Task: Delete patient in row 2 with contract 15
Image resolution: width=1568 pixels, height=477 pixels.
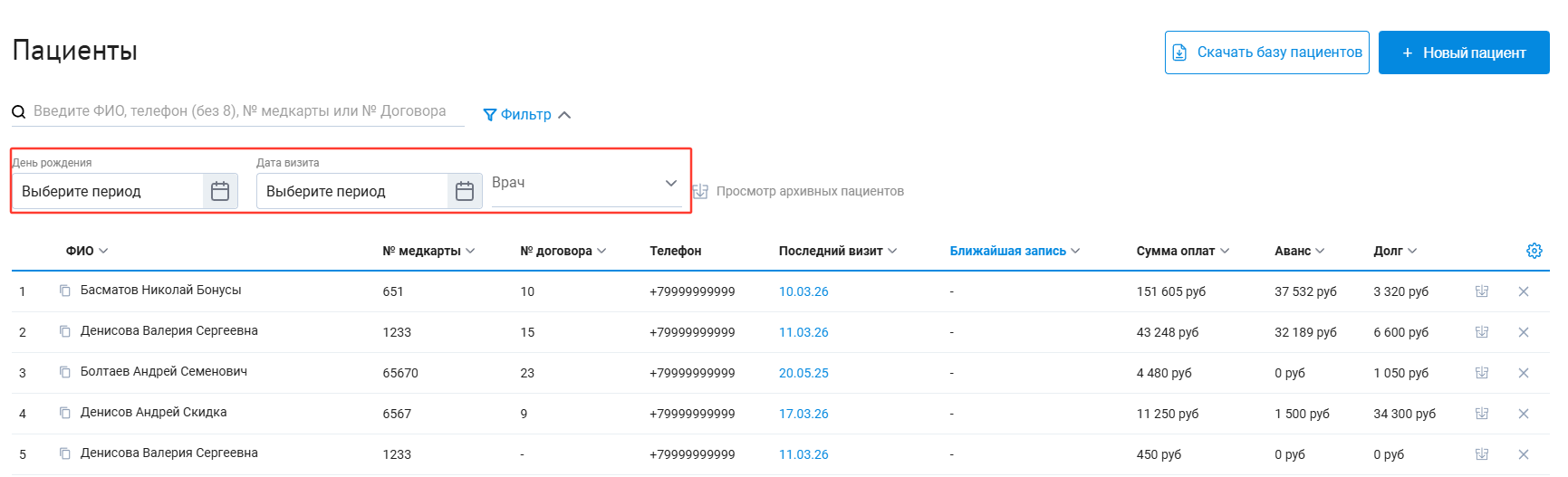Action: [1524, 332]
